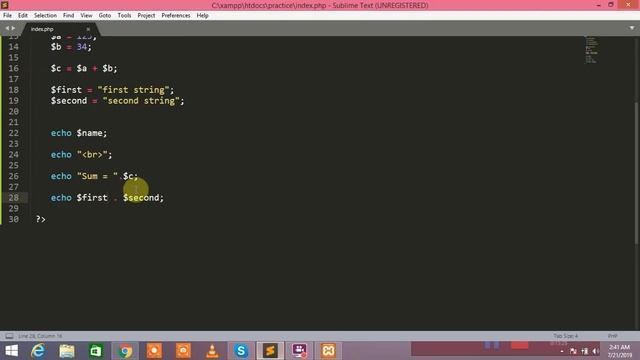Open the Windows Store taskbar icon
The height and width of the screenshot is (360, 640).
tap(96, 351)
